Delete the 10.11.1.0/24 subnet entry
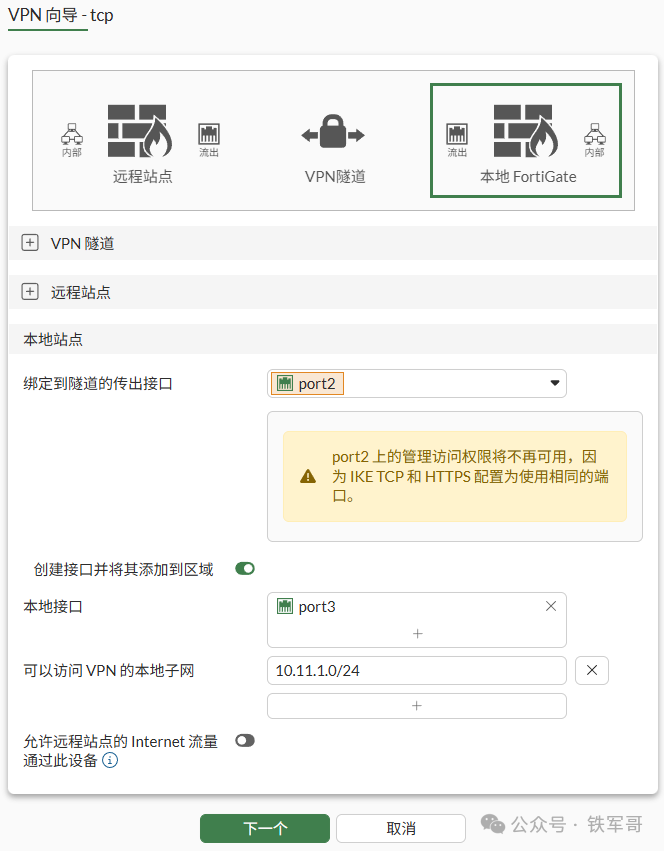This screenshot has height=851, width=664. pos(592,671)
